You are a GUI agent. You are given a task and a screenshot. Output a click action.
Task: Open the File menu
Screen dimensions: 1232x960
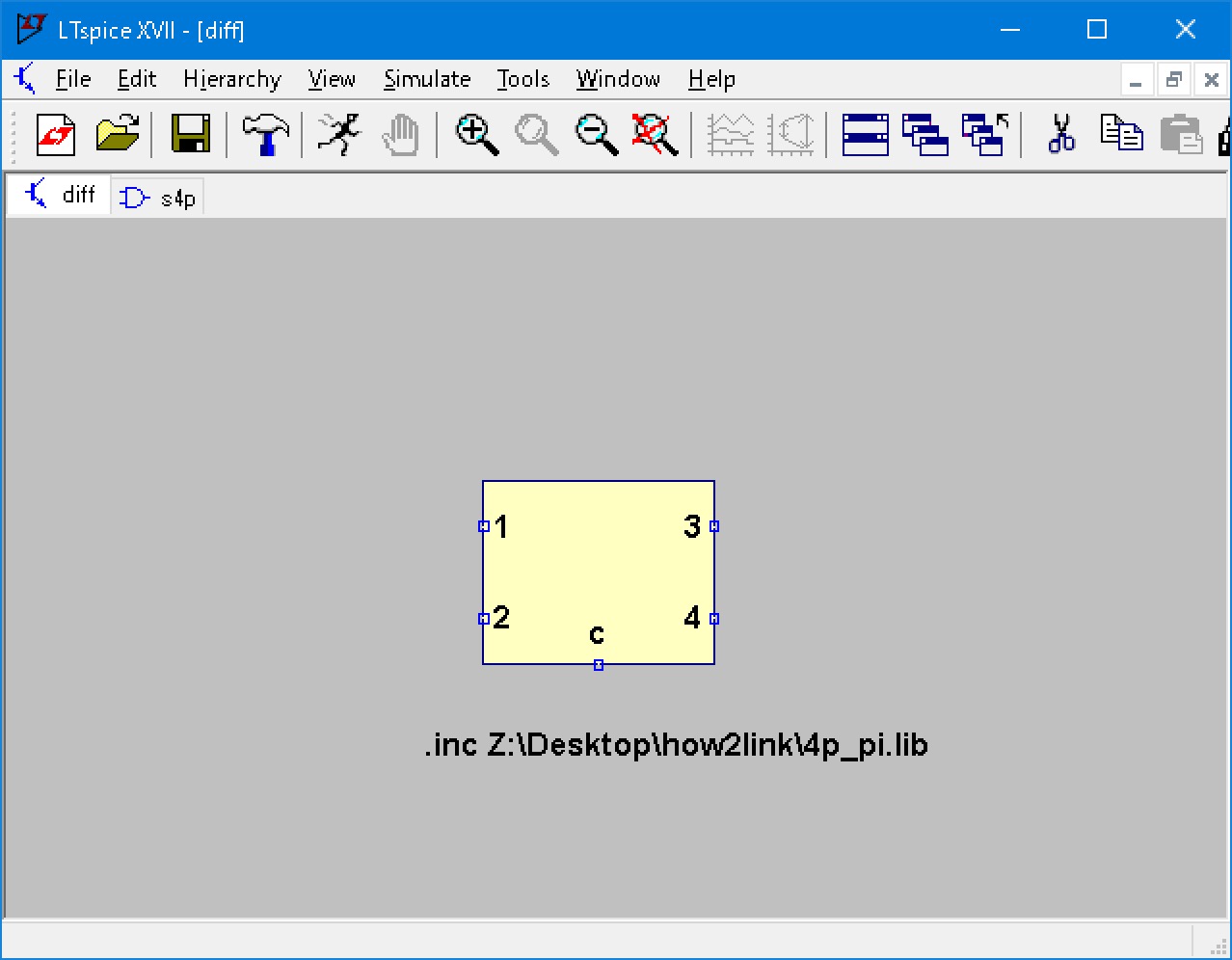(x=73, y=79)
